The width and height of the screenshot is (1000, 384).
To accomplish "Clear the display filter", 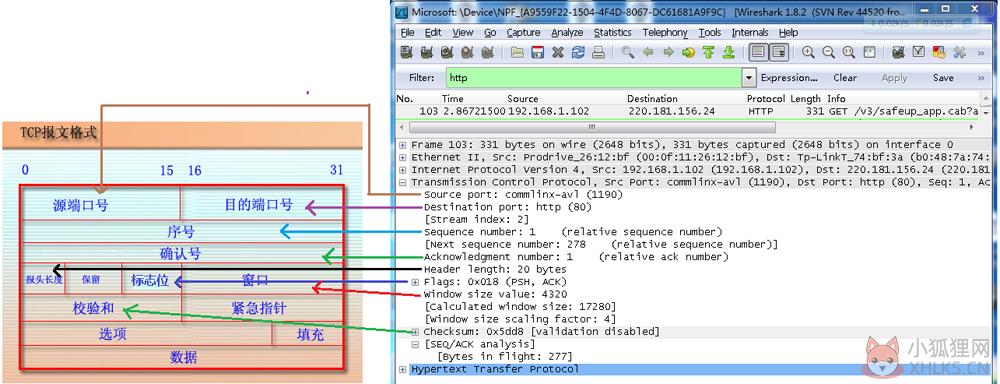I will tap(844, 78).
